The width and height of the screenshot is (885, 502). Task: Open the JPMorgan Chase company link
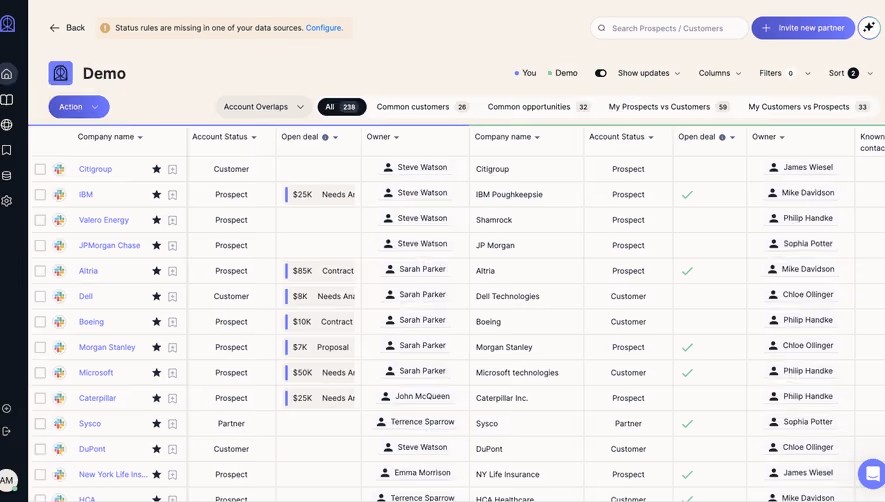pyautogui.click(x=109, y=245)
